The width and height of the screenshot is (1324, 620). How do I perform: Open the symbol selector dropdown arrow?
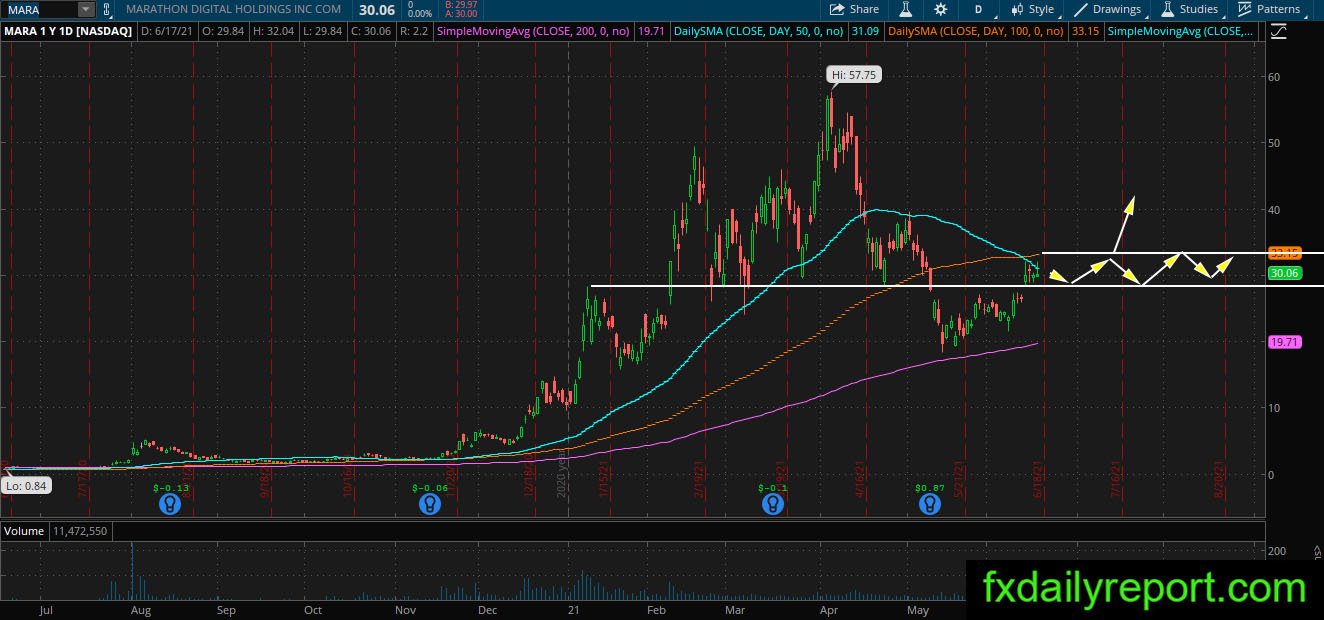click(85, 9)
